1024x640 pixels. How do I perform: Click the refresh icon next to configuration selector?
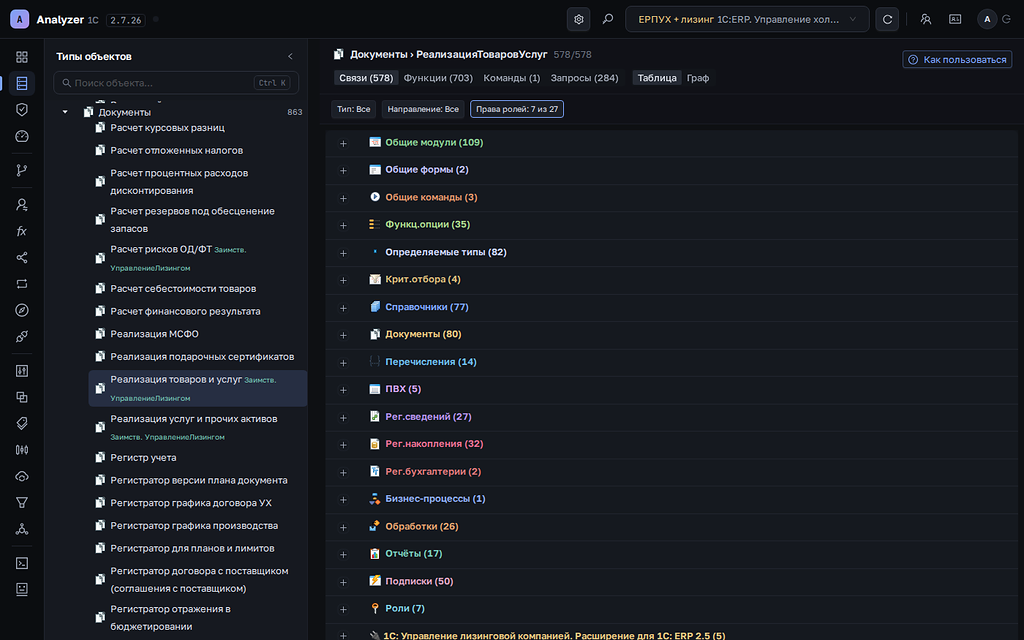point(887,20)
